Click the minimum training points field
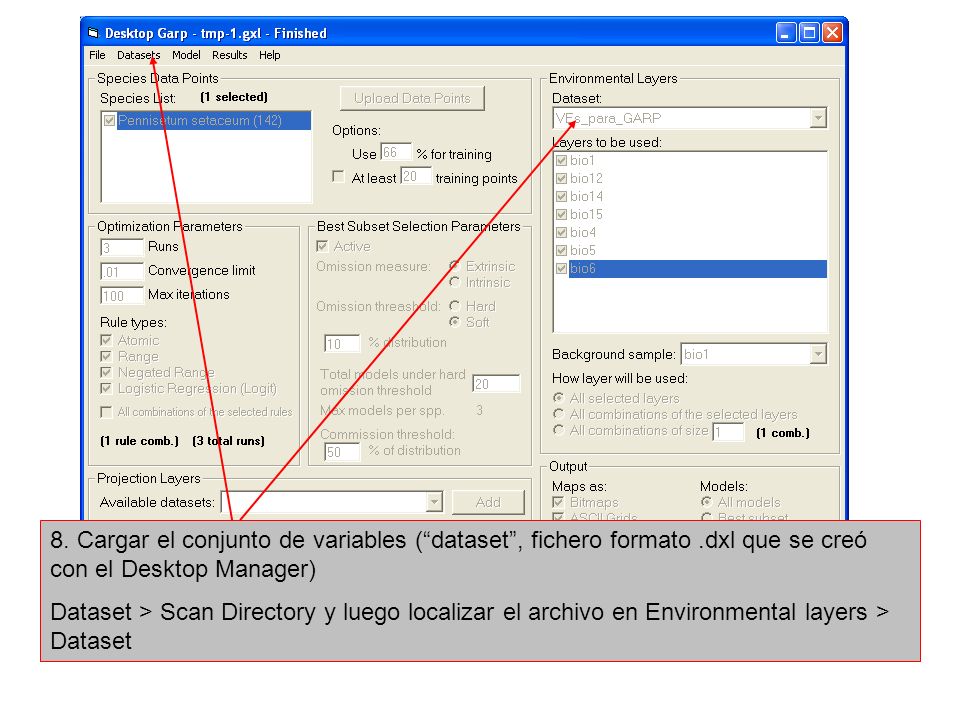Image resolution: width=960 pixels, height=720 pixels. [x=415, y=176]
